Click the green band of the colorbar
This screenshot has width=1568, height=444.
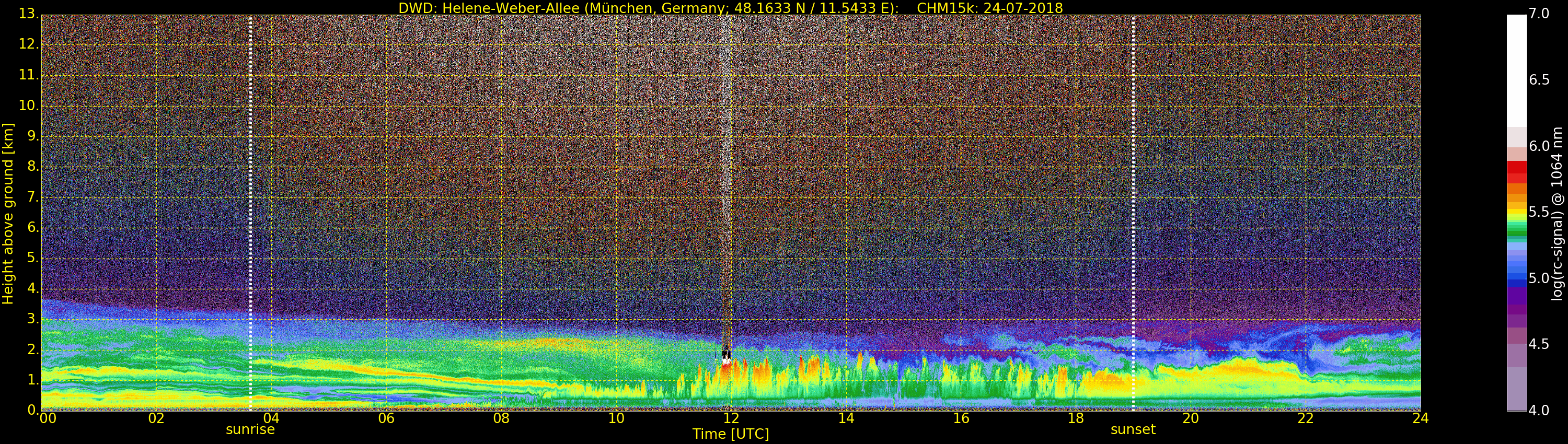click(x=1516, y=229)
